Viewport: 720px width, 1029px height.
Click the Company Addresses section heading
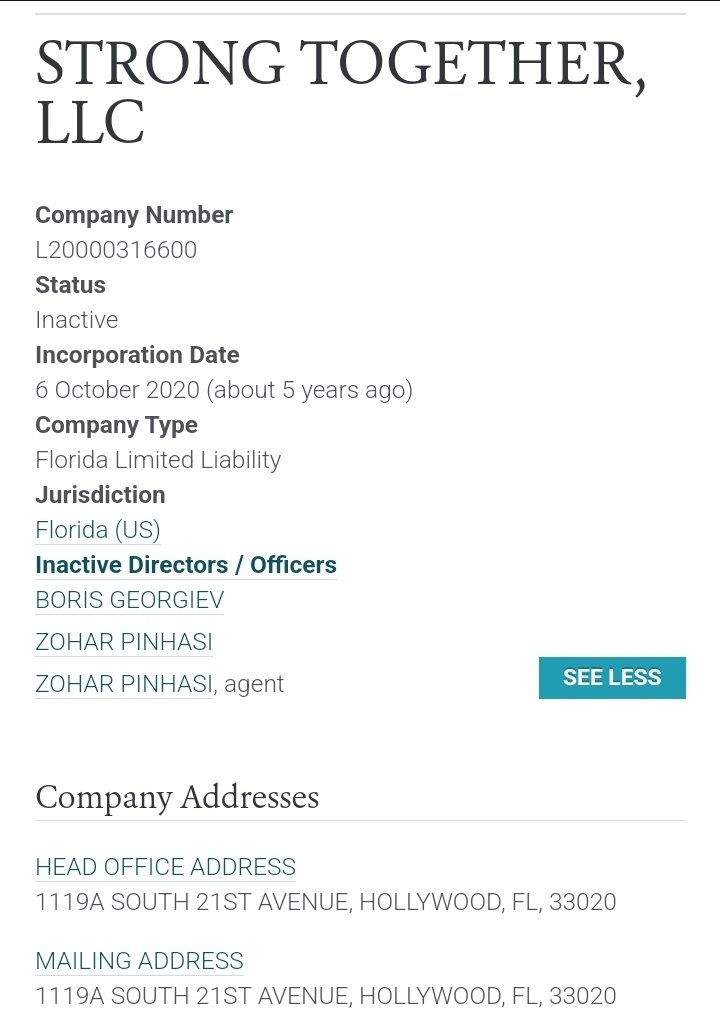177,798
